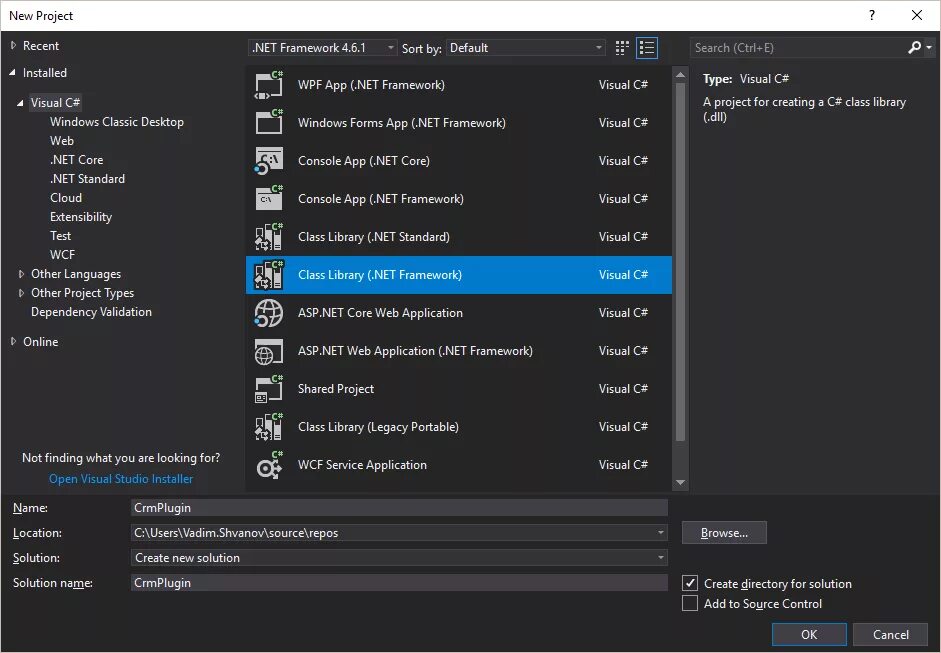The width and height of the screenshot is (941, 653).
Task: Select the Cloud category
Action: pyautogui.click(x=66, y=197)
